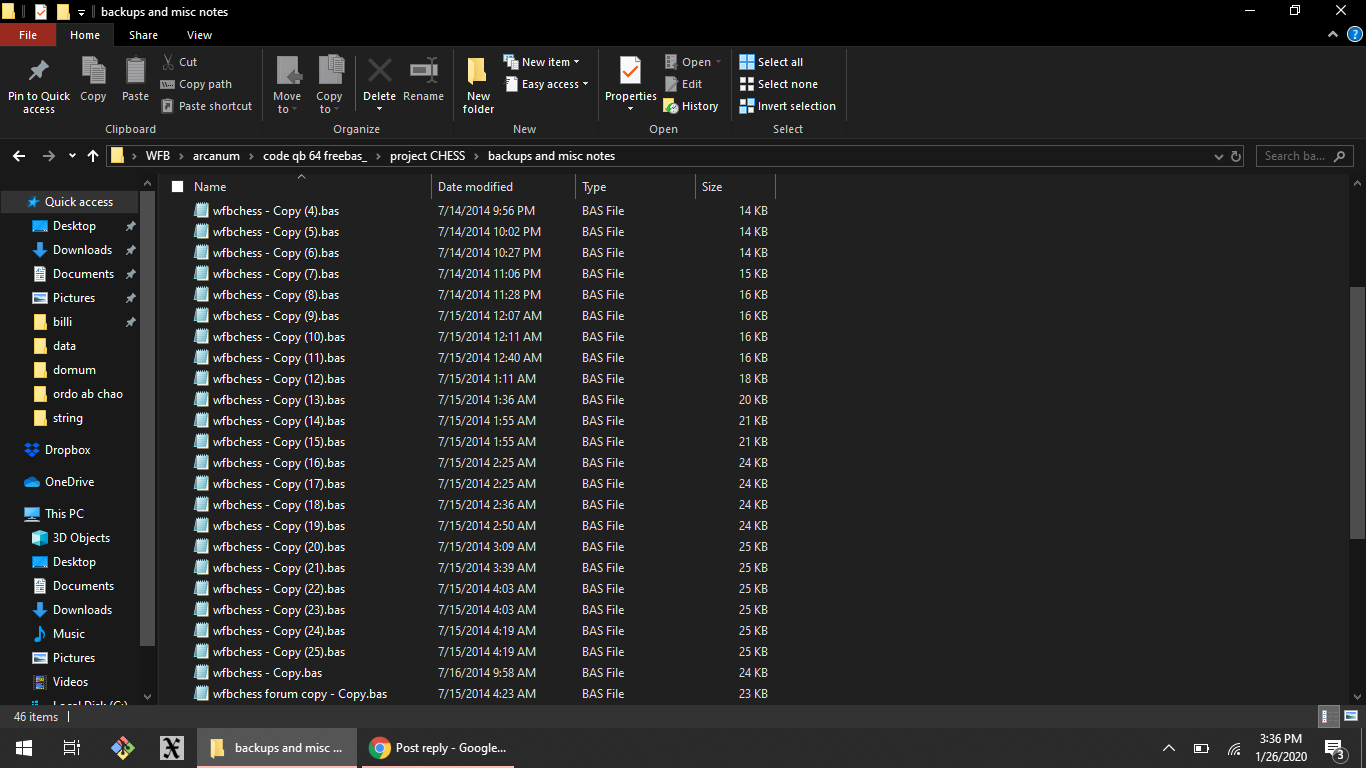Expand the address bar history dropdown

pos(1217,156)
